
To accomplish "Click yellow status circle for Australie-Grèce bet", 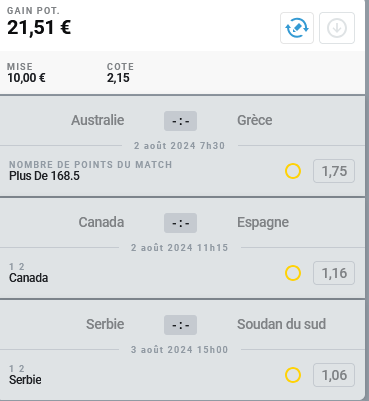I will coord(293,171).
